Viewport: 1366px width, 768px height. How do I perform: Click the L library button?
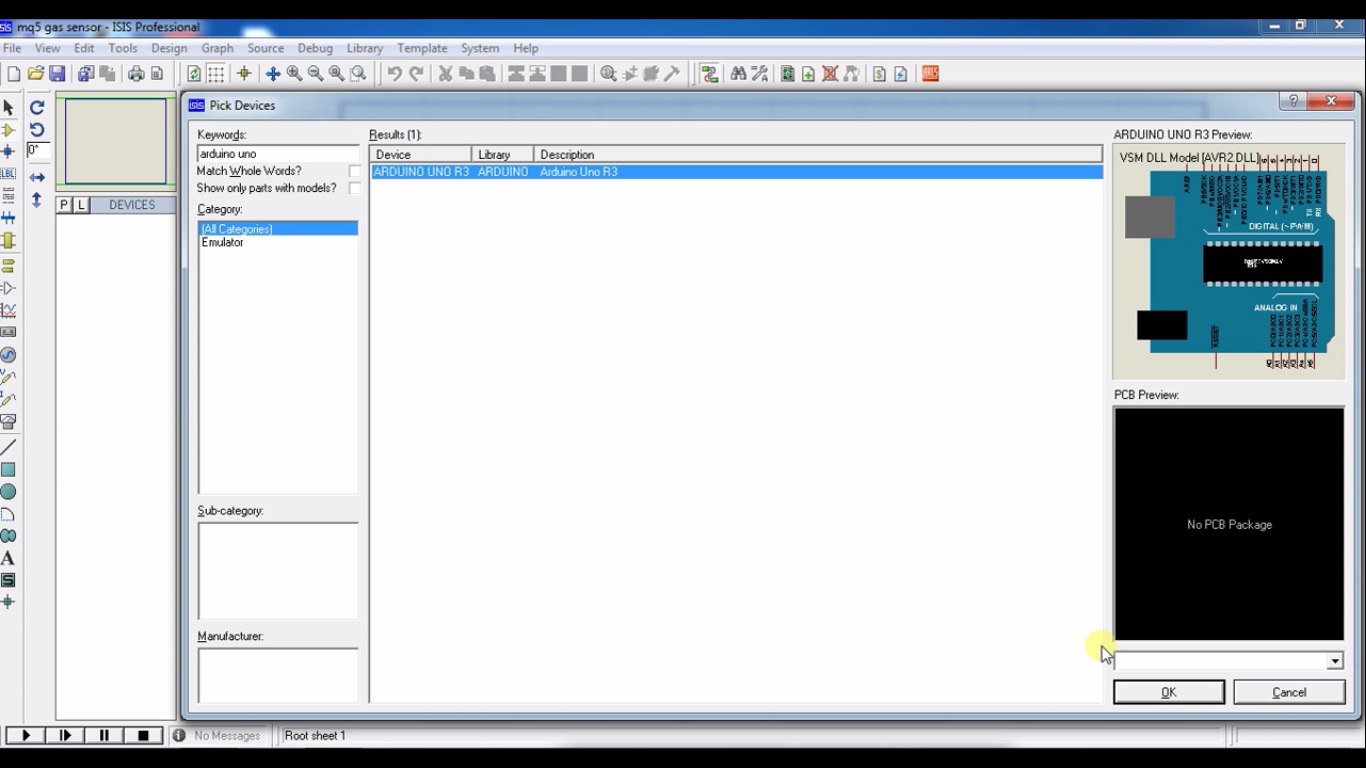[x=82, y=205]
